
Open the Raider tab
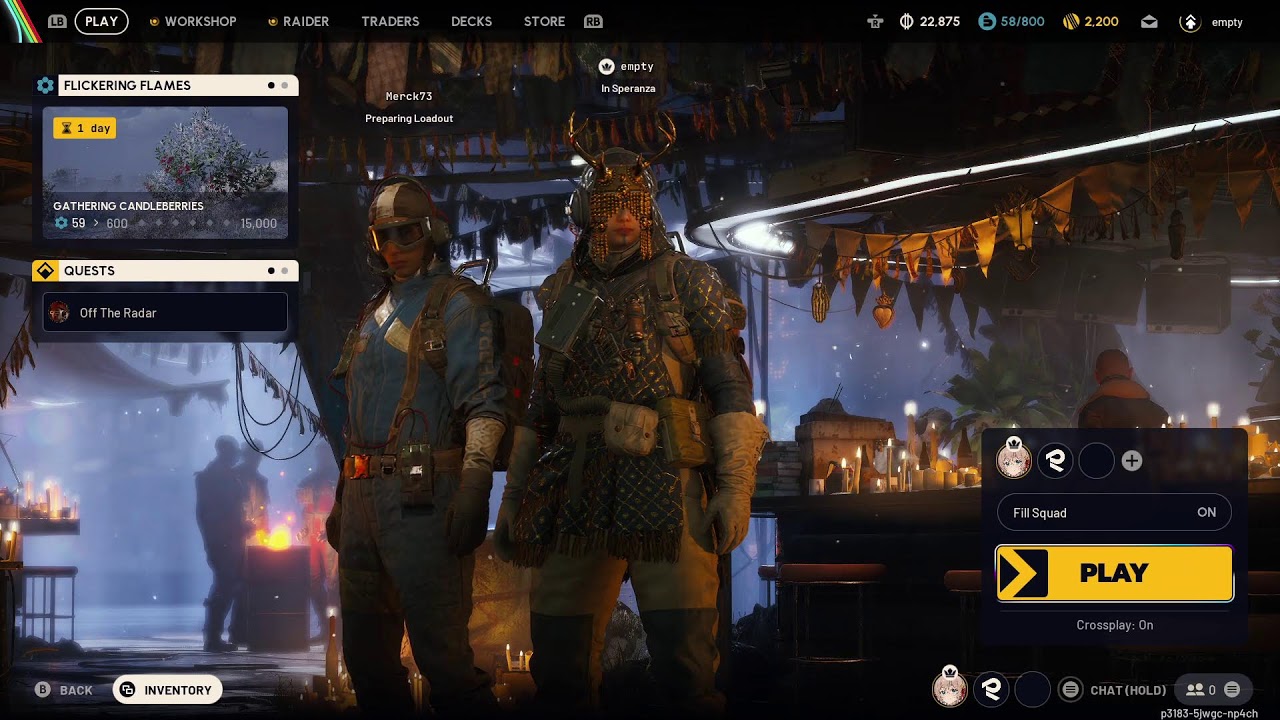click(306, 21)
